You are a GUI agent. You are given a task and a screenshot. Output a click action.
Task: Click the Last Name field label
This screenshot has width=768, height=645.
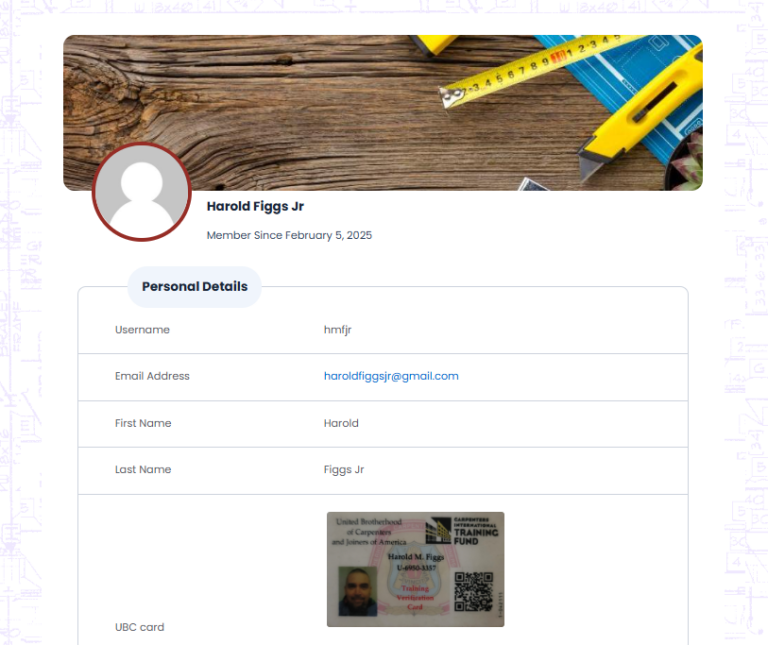tap(143, 470)
